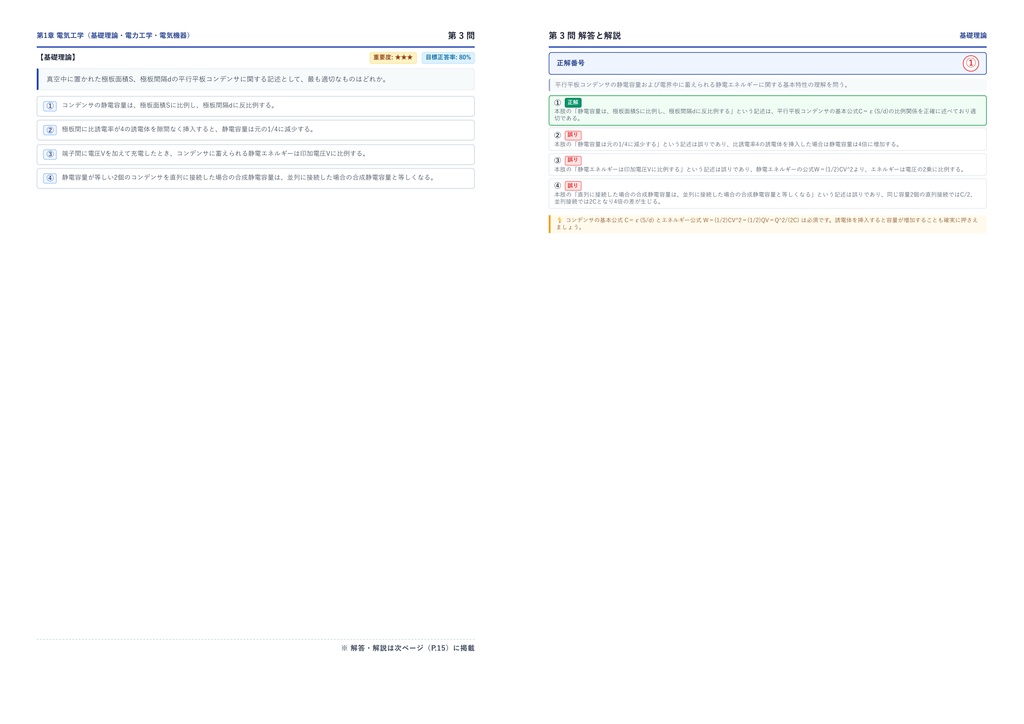The height and width of the screenshot is (724, 1024).
Task: Click the explanation text beginning 本肢の「静電容量は、極板面積Sに比例し
Action: click(x=765, y=115)
